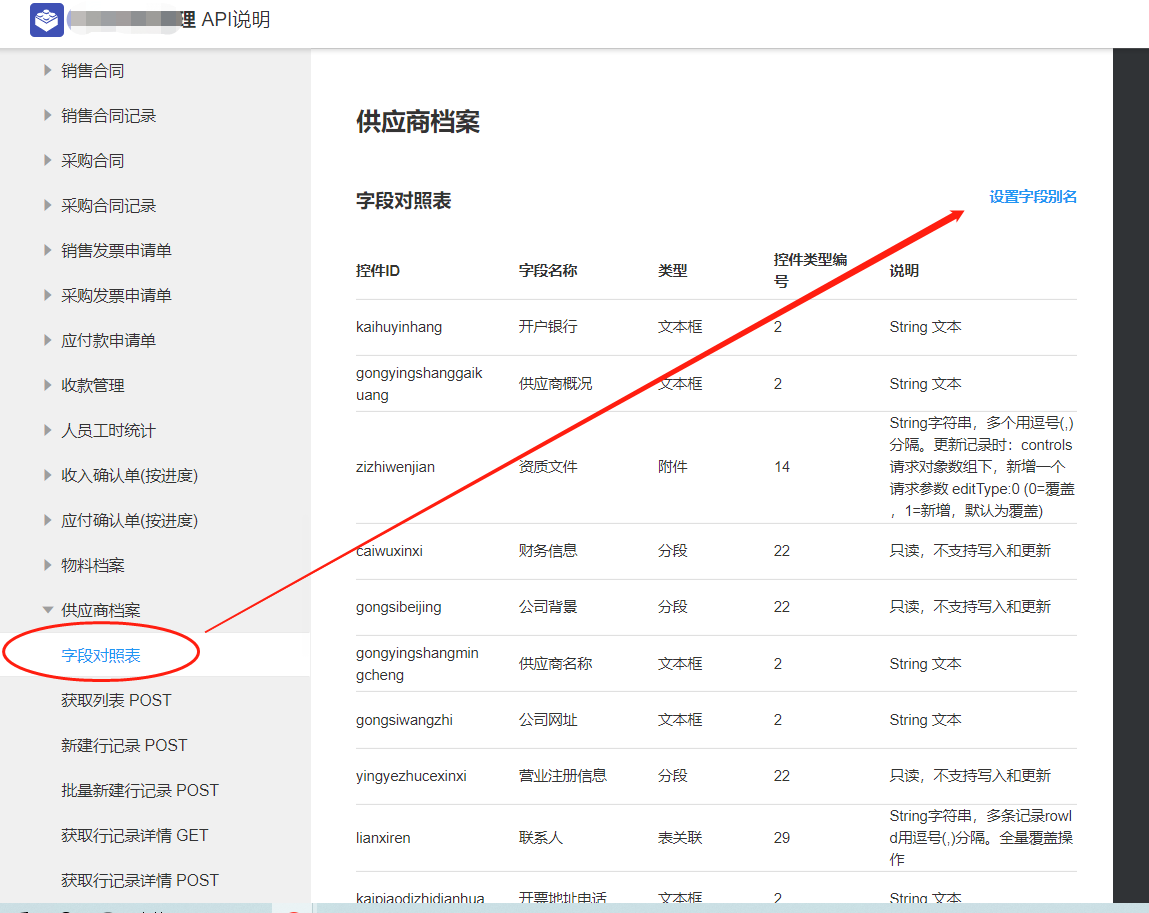Expand the 销售合同记录 section arrow
This screenshot has width=1149, height=913.
coord(47,116)
